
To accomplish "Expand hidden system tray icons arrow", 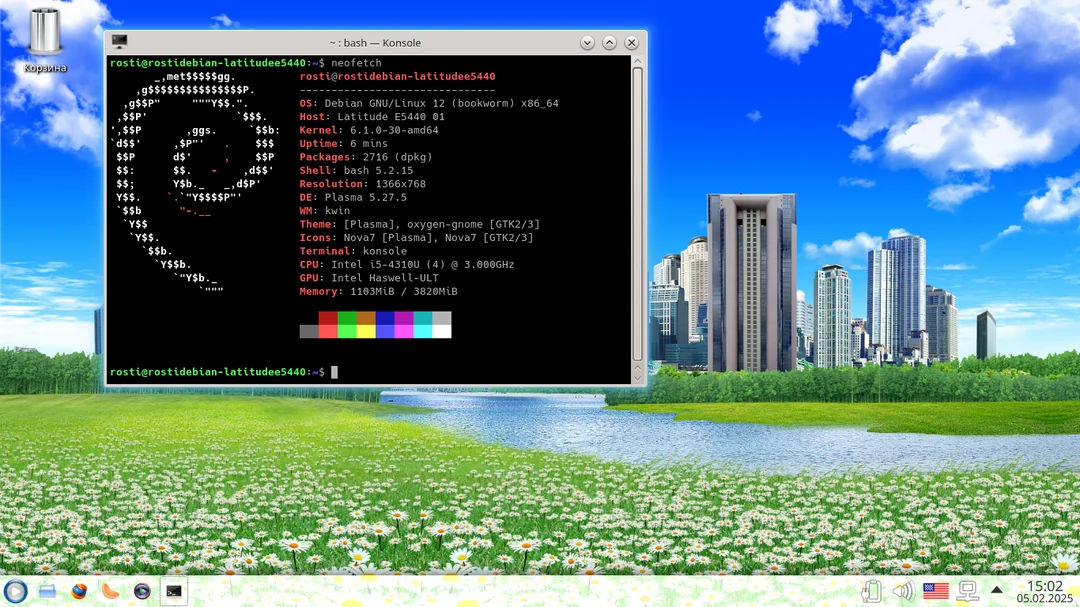I will (997, 590).
